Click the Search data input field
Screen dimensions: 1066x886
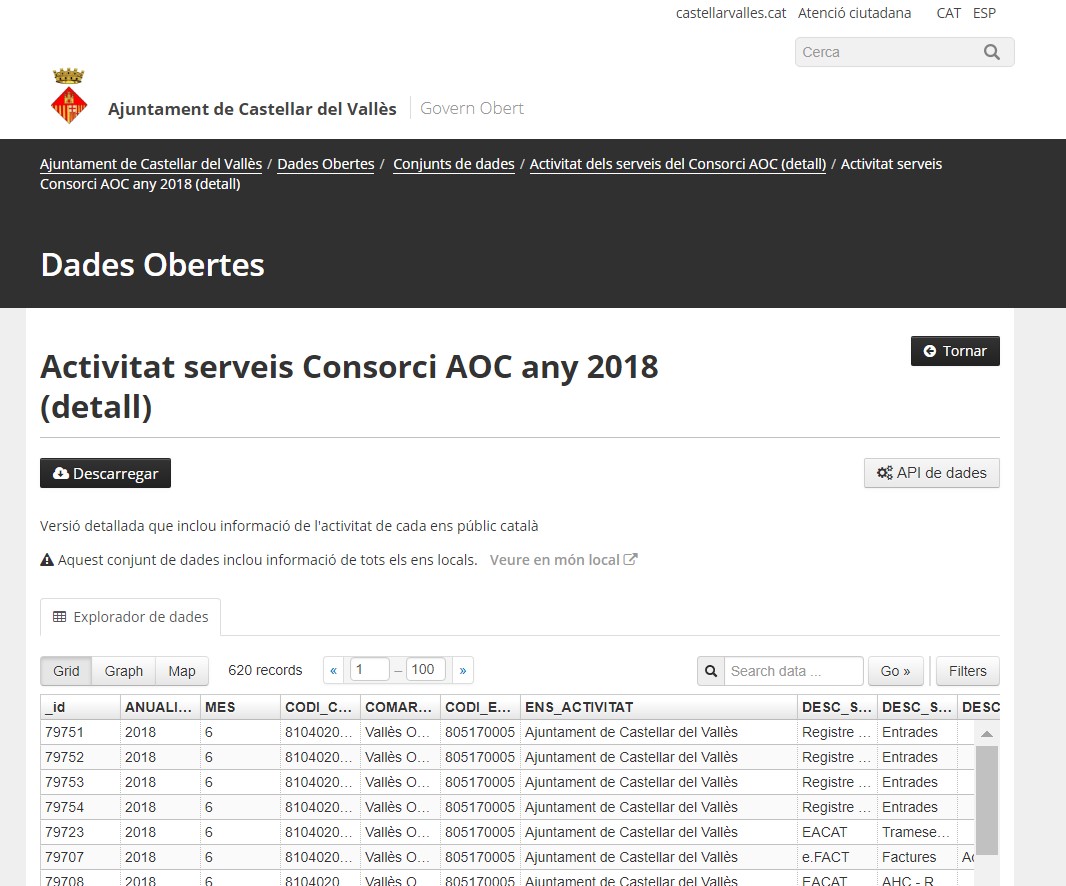tap(793, 671)
